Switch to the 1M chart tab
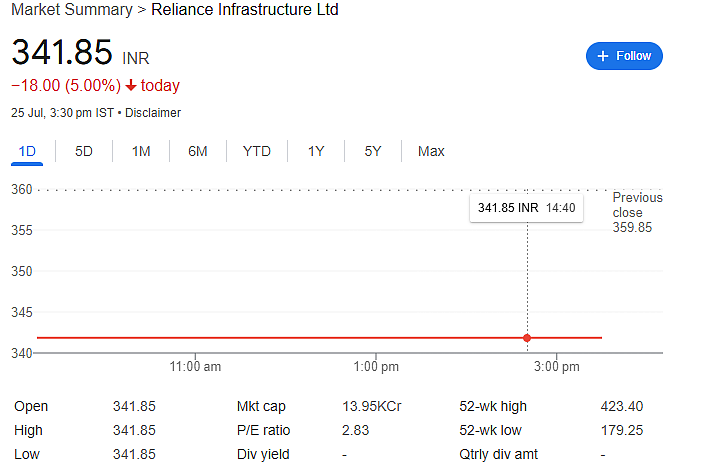Image resolution: width=714 pixels, height=475 pixels. (x=141, y=151)
